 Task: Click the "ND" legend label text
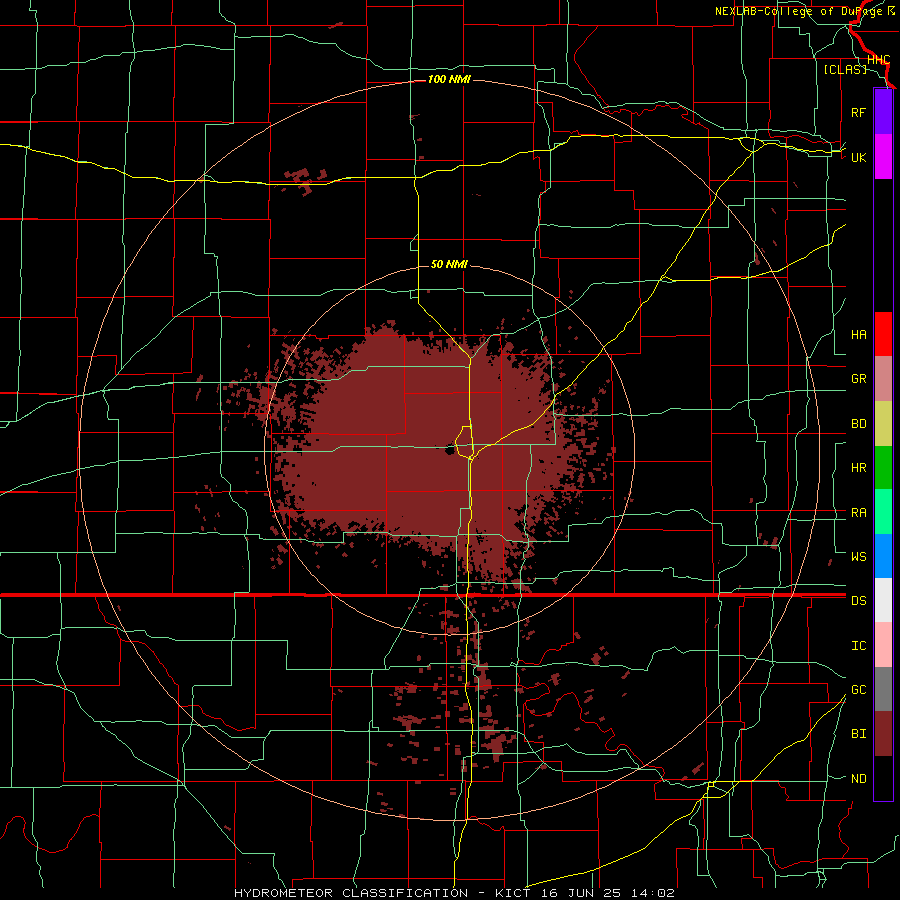tap(858, 779)
